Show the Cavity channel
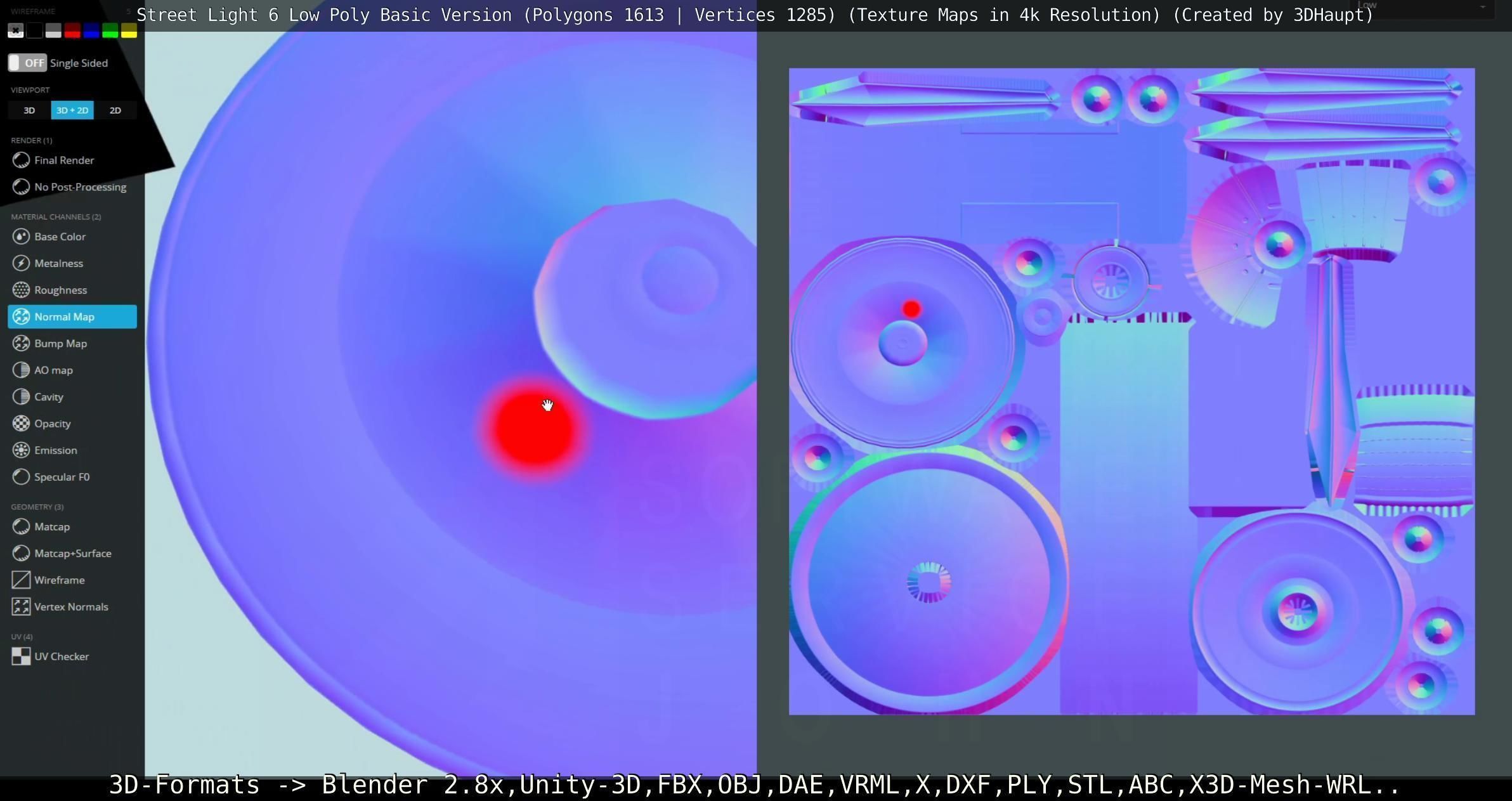 (48, 397)
